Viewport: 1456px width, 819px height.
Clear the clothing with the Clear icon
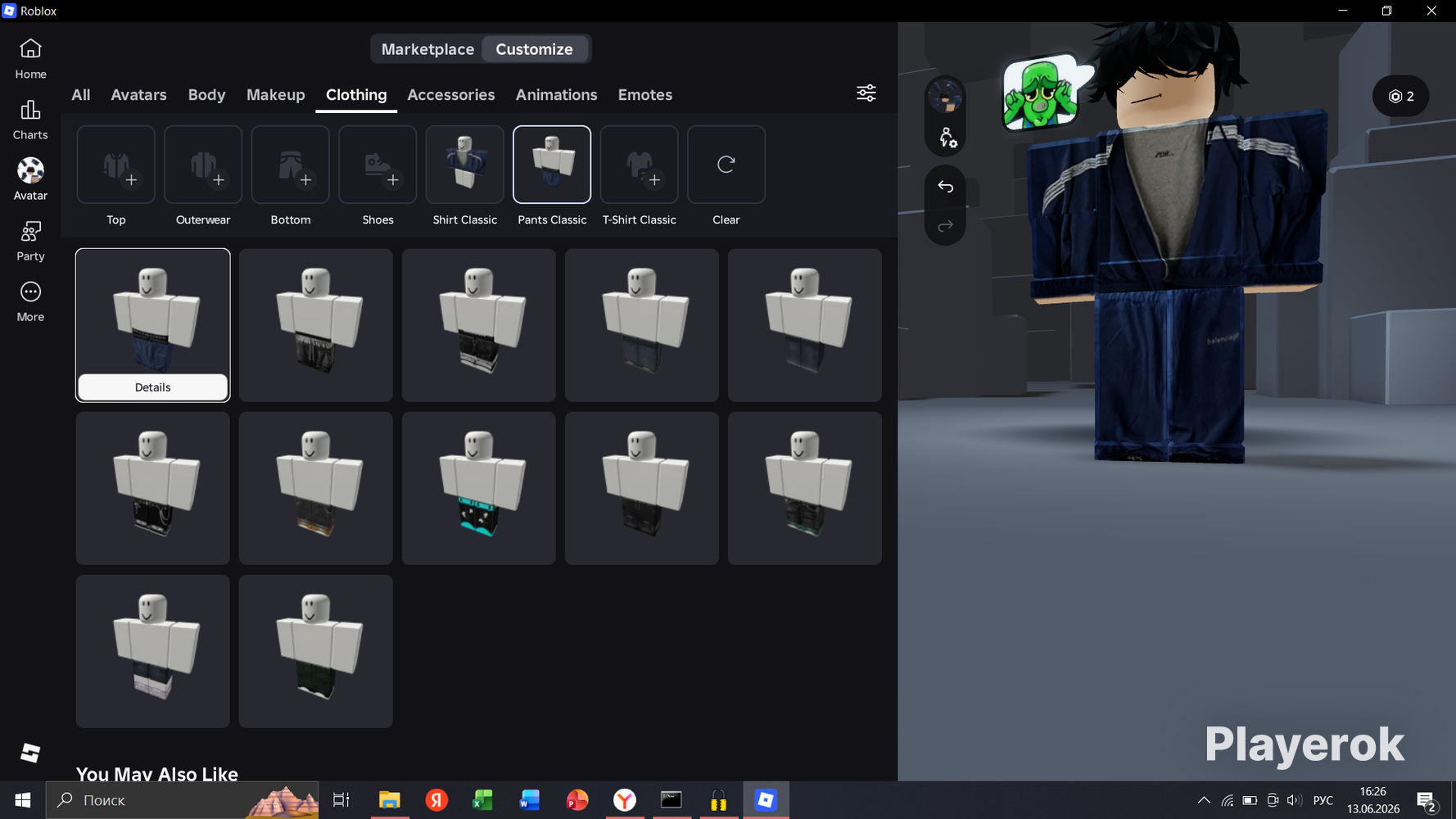pos(726,165)
